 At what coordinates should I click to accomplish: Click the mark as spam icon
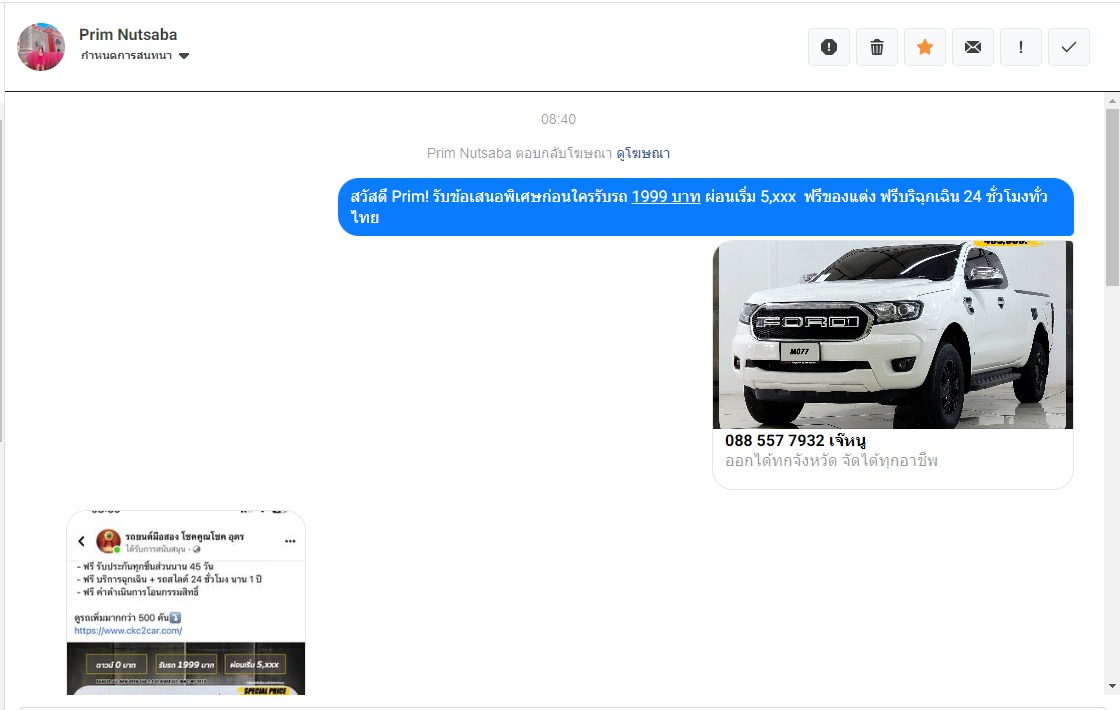pyautogui.click(x=828, y=47)
